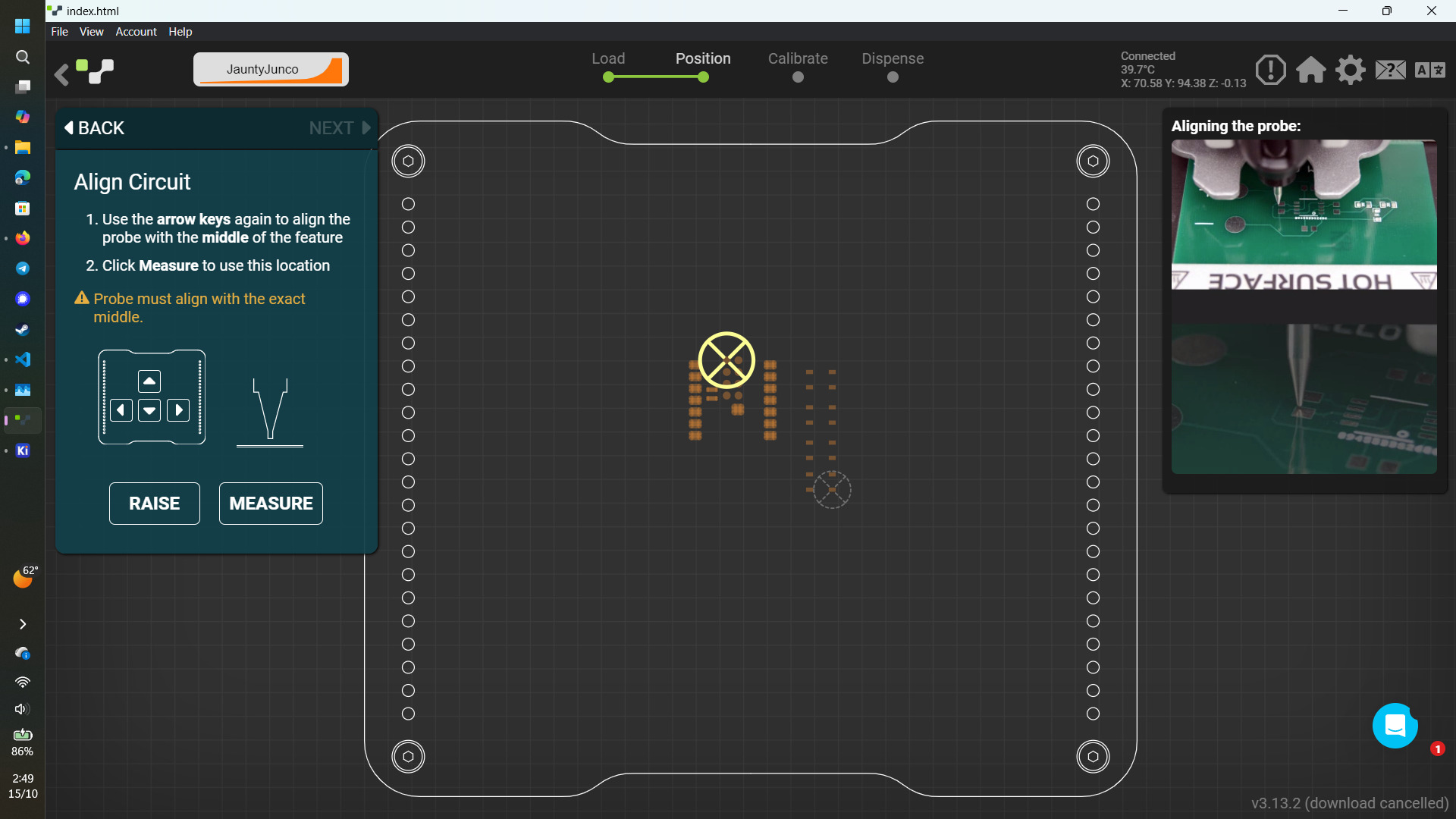Switch to the Calibrate step

point(798,65)
